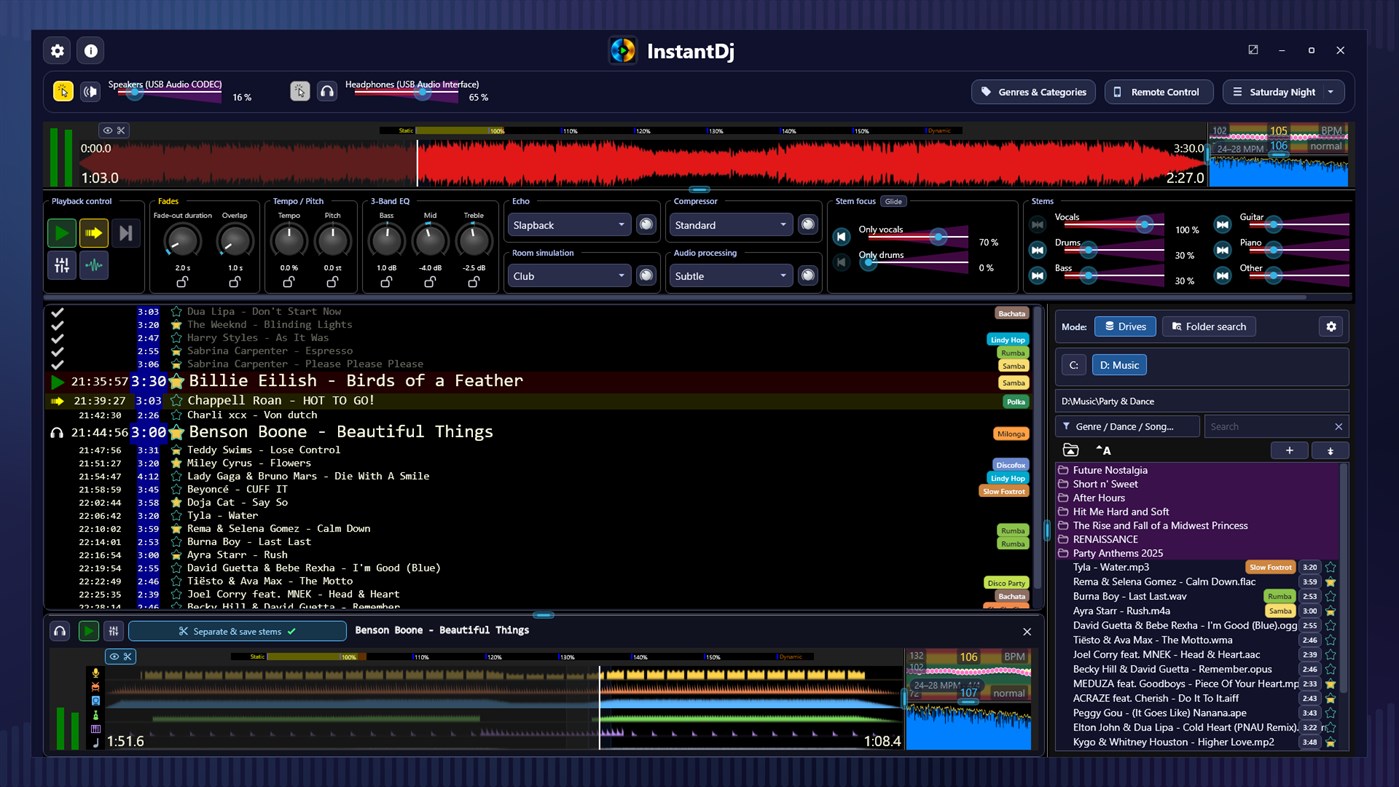This screenshot has width=1399, height=787.
Task: Click the Vocals stem volume slider handle
Action: [1144, 225]
